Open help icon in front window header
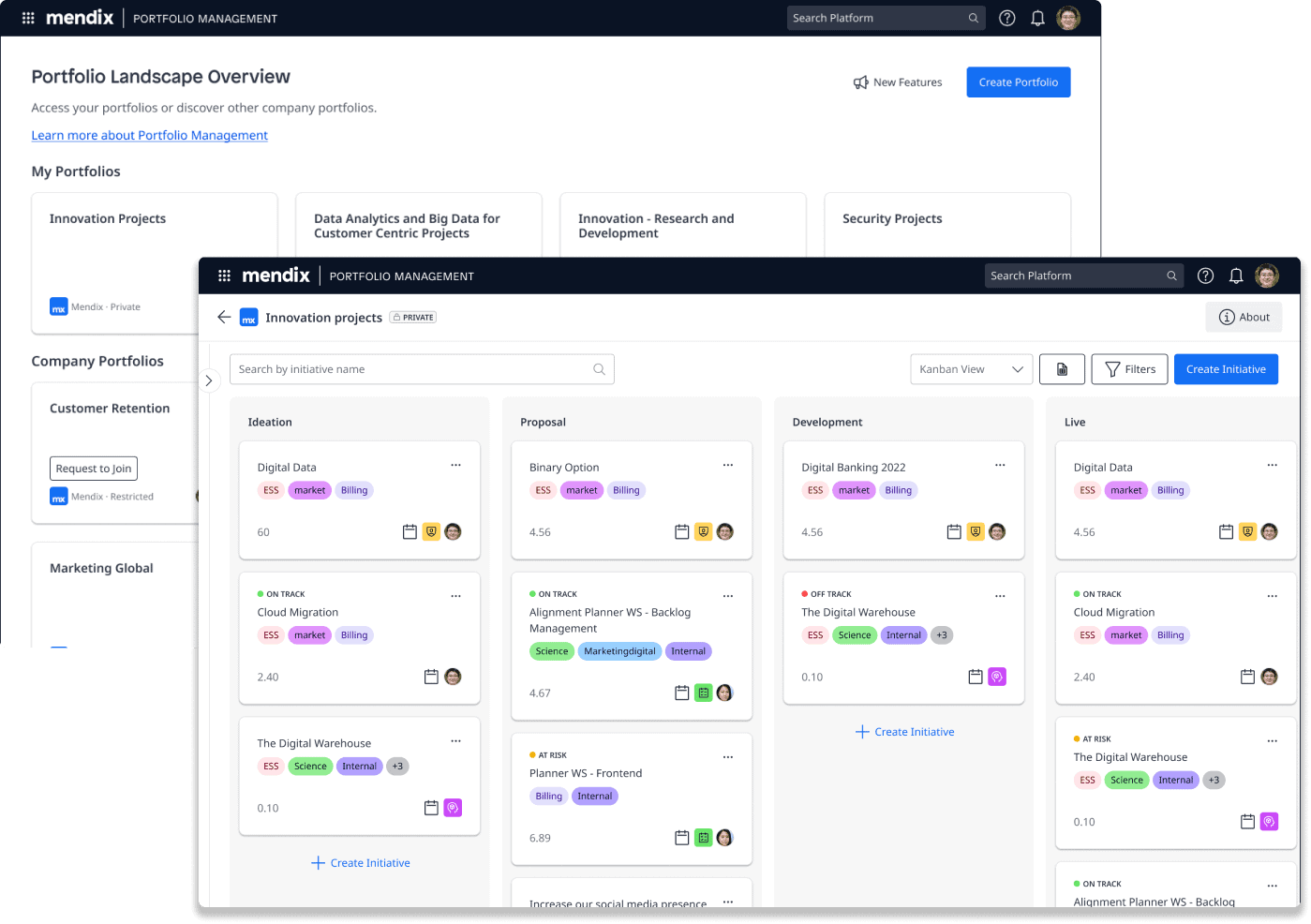1311x924 pixels. pos(1206,276)
